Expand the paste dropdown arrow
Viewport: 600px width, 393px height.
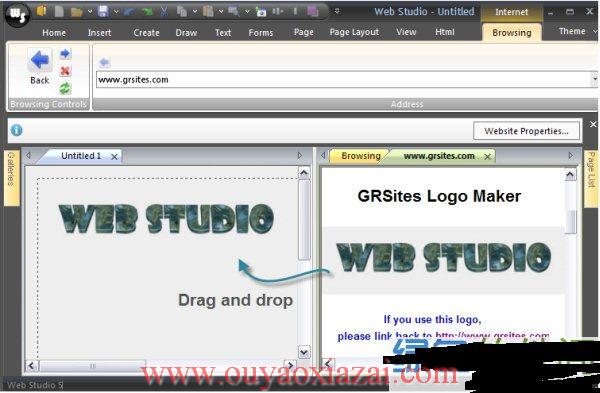tap(221, 12)
